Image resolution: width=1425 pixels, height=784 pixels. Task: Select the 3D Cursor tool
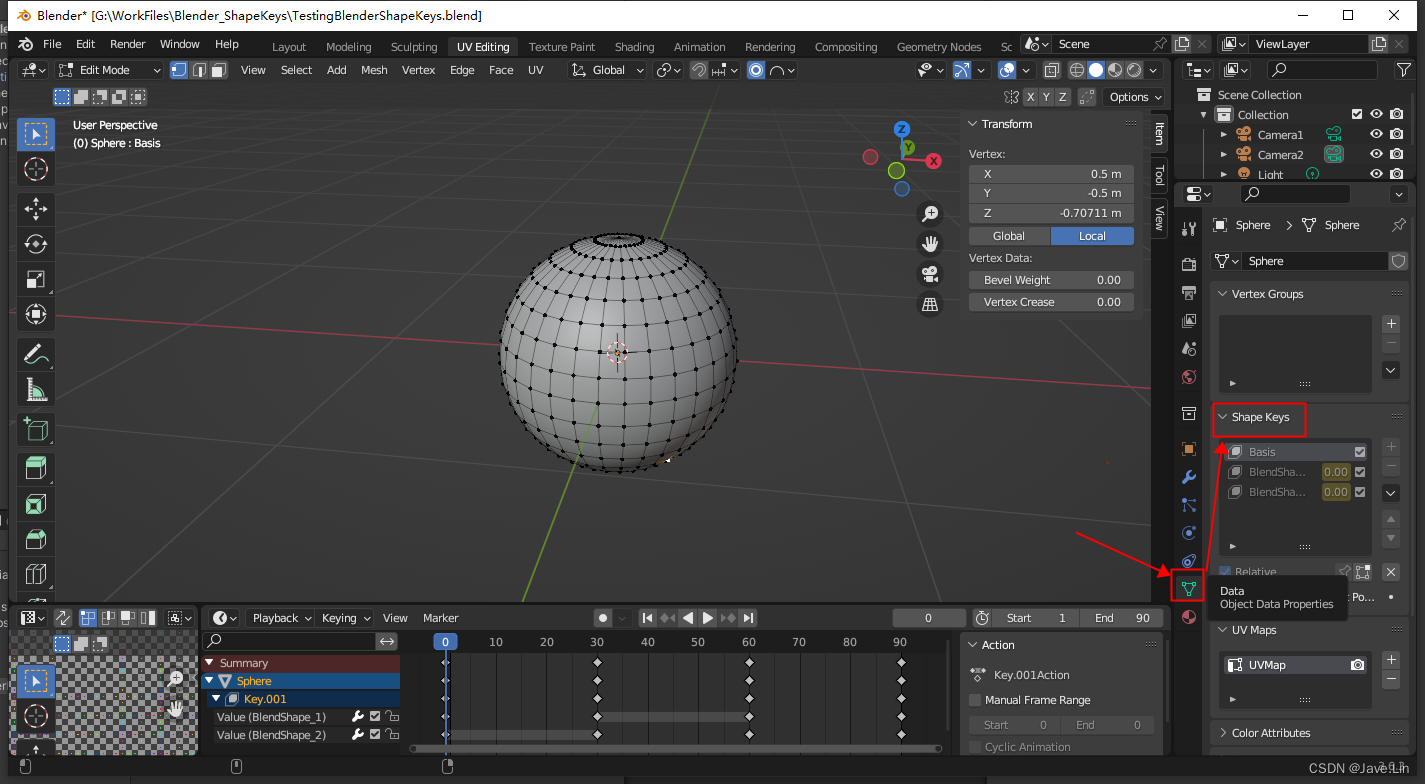36,169
